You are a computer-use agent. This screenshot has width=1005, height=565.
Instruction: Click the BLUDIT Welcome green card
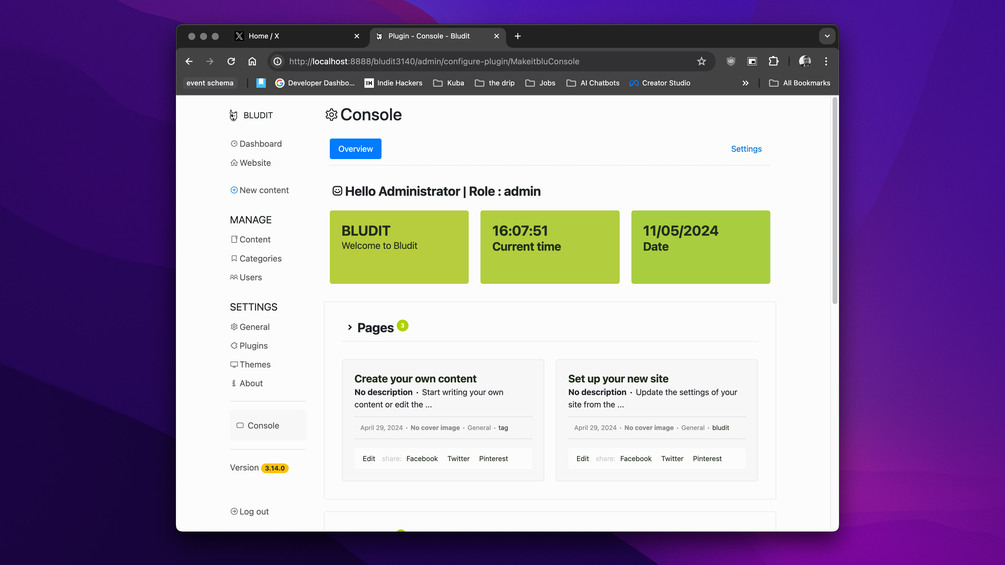399,247
